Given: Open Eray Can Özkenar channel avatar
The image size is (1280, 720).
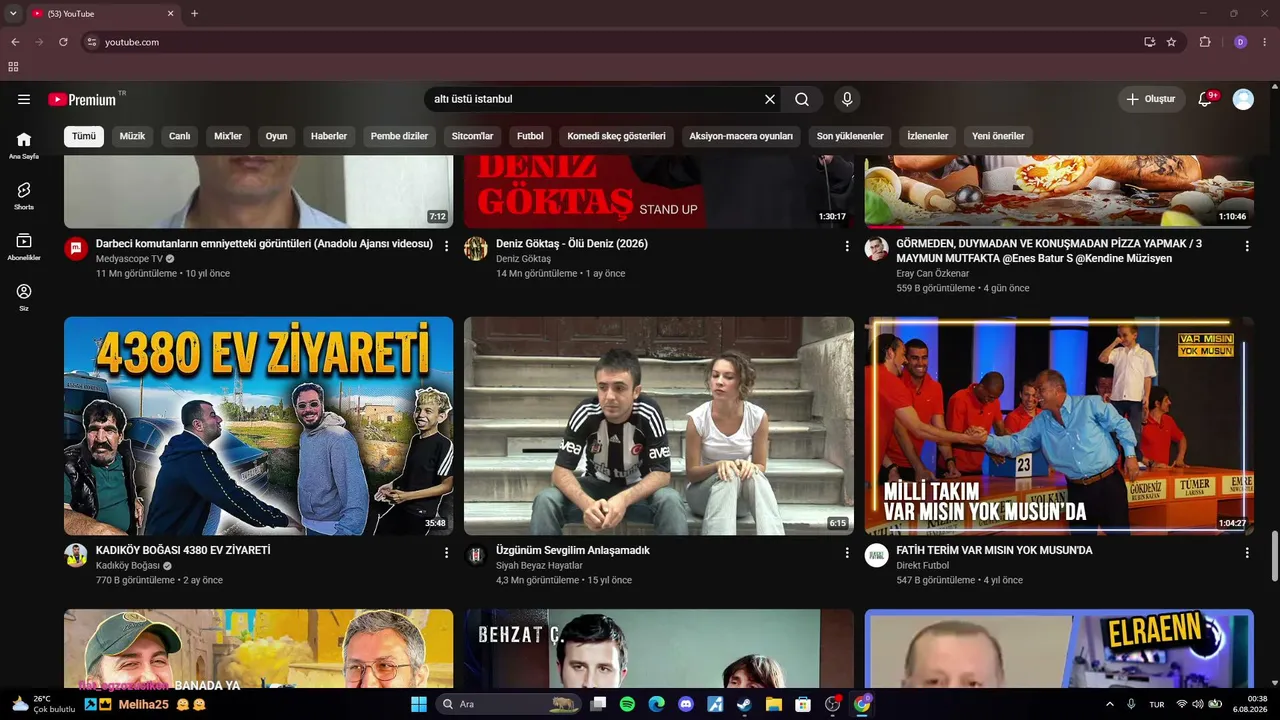Looking at the screenshot, I should [x=877, y=249].
